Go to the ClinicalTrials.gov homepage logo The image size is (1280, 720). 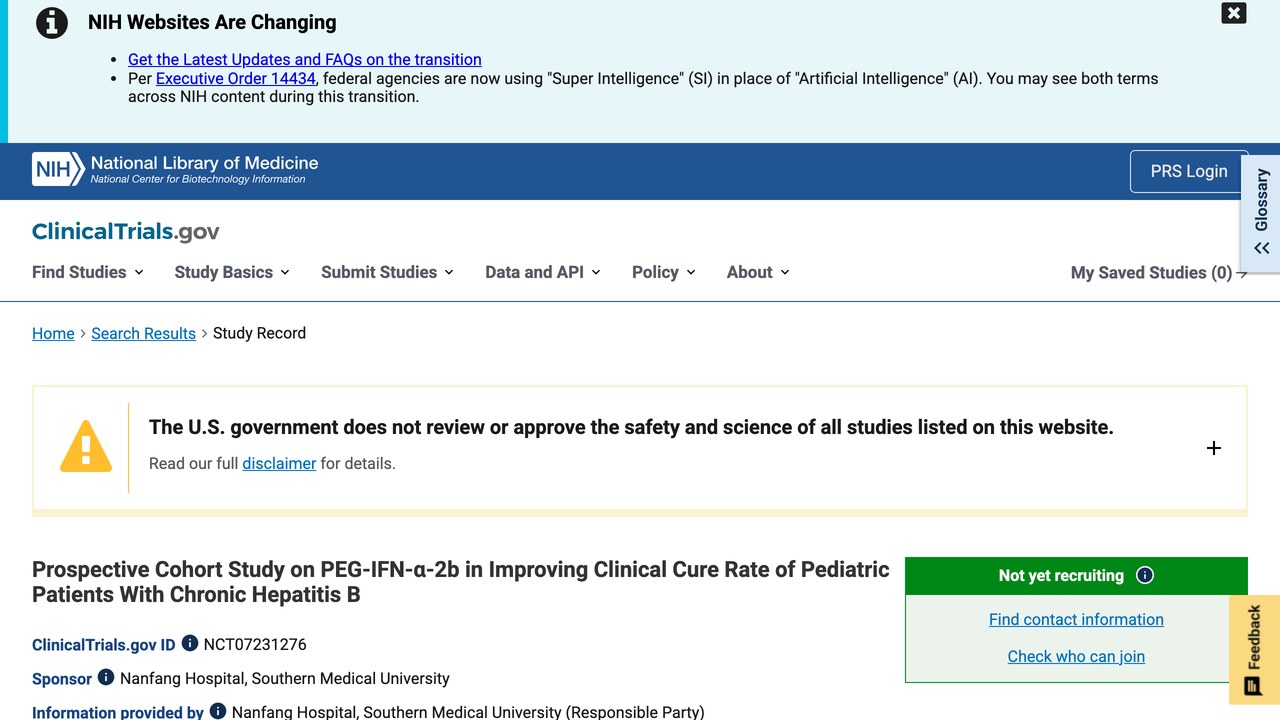tap(126, 232)
